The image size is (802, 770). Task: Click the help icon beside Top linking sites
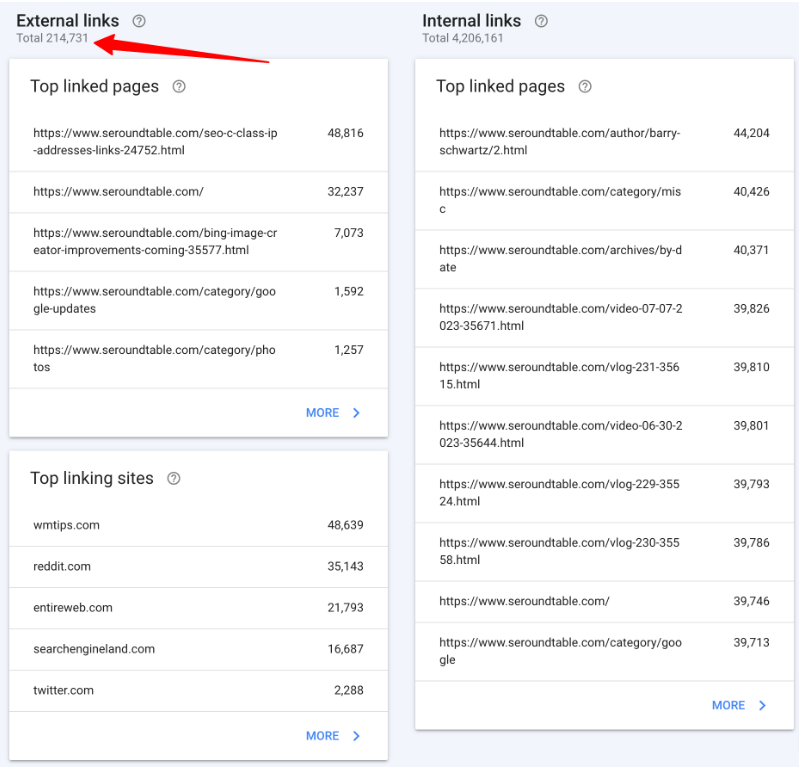174,478
